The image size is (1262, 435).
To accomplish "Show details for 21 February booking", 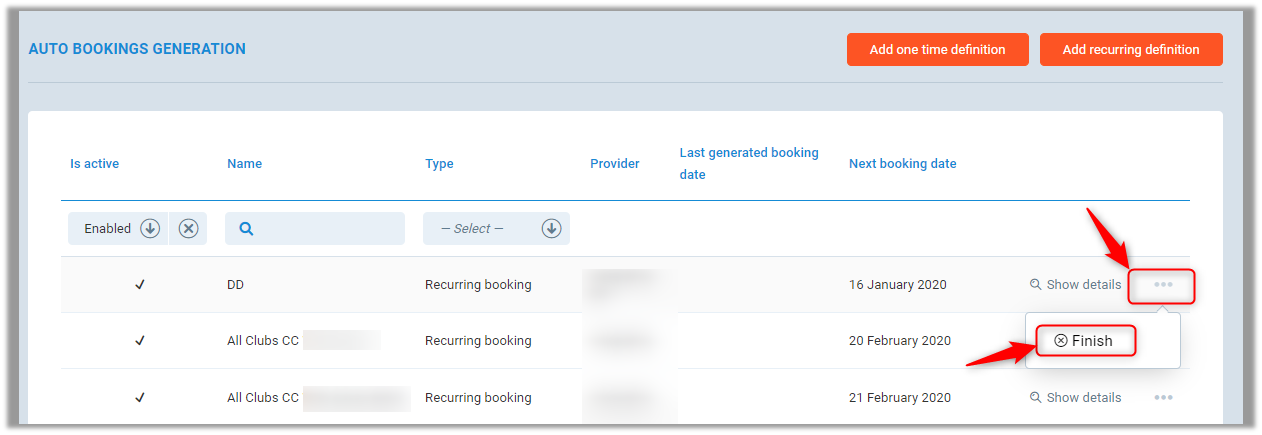I will [1075, 398].
